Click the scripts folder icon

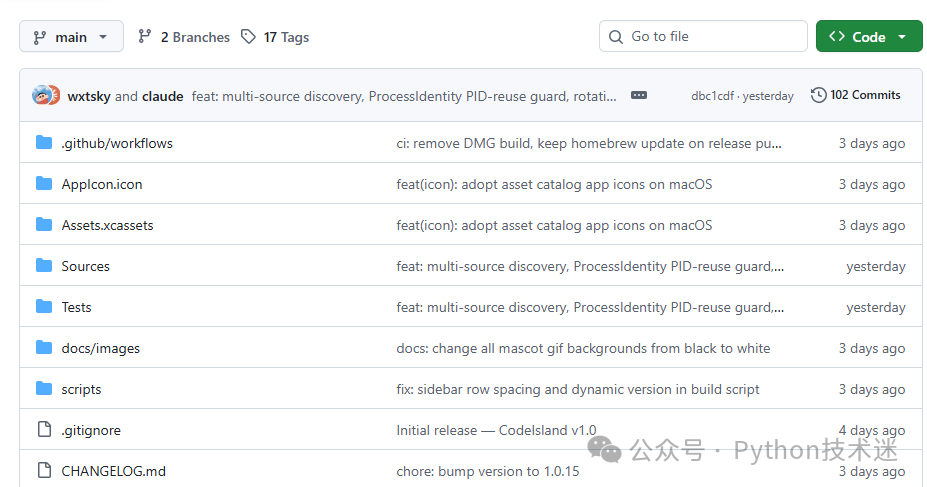click(x=44, y=388)
